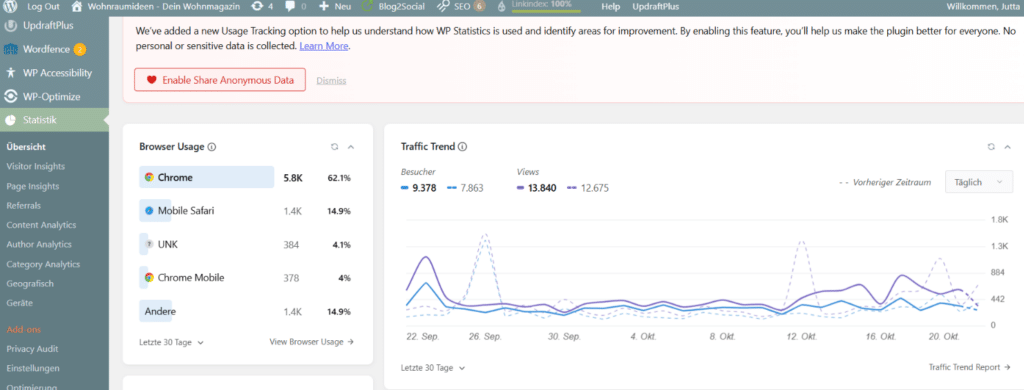Open Content Analytics in the sidebar
This screenshot has height=390, width=1024.
[41, 225]
